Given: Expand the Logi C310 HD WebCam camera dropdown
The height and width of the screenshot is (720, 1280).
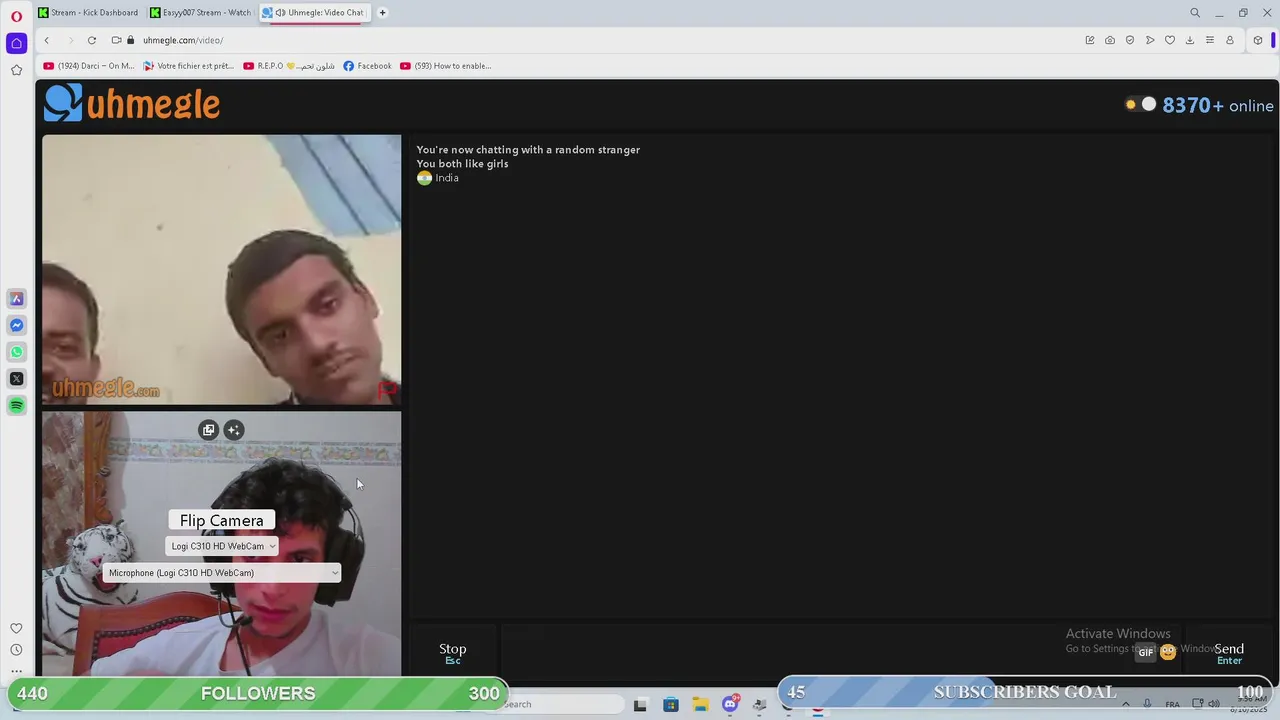Looking at the screenshot, I should coord(222,546).
